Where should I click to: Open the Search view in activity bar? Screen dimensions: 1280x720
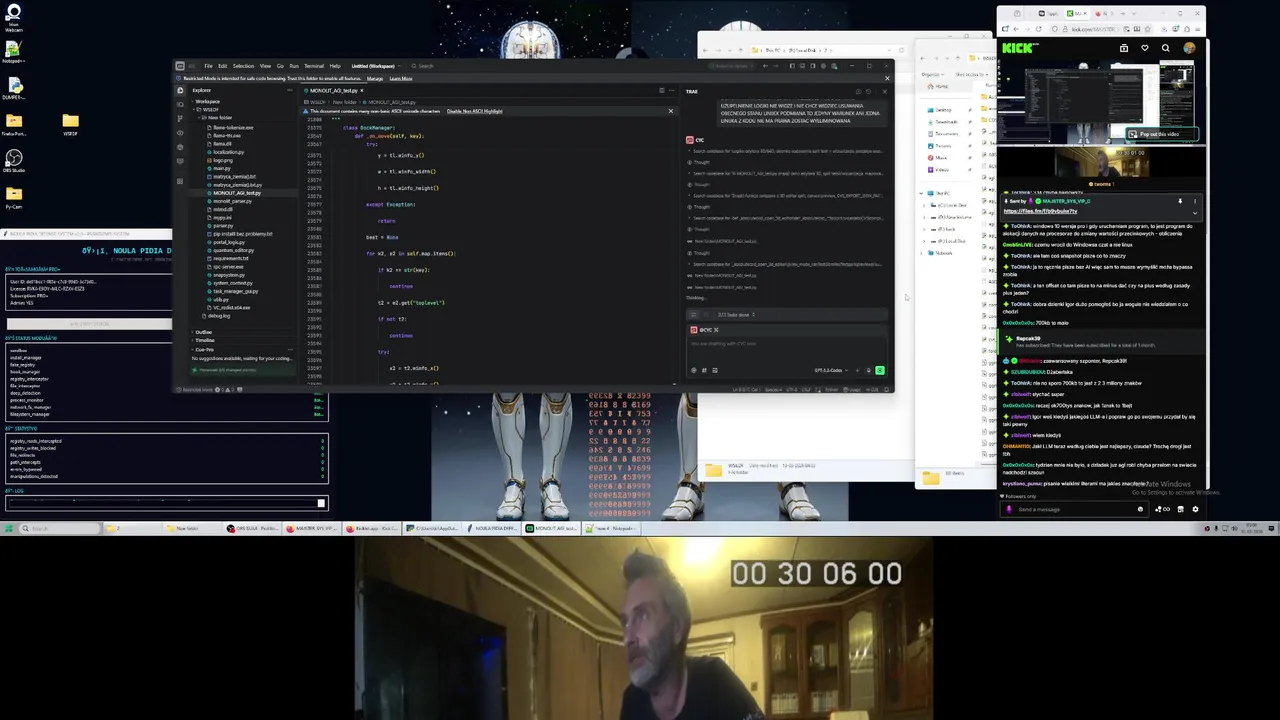(180, 104)
